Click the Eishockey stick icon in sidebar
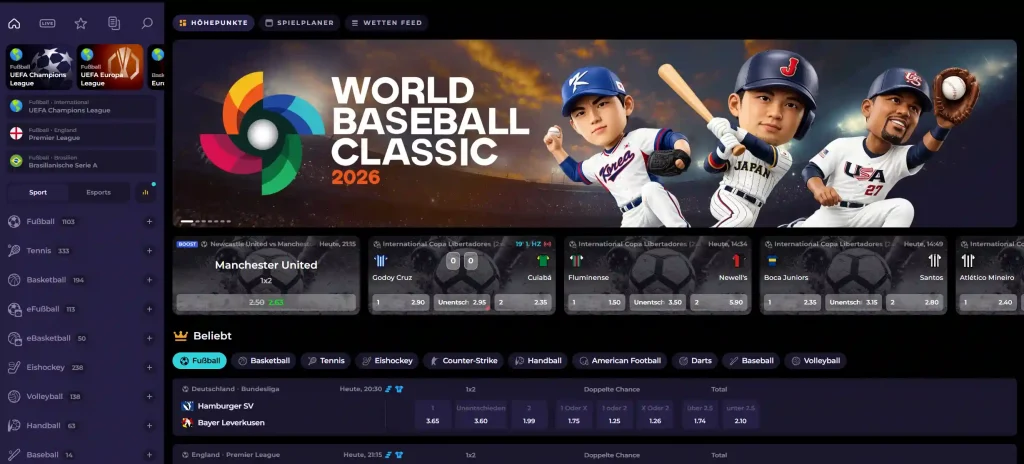The image size is (1024, 464). click(14, 367)
